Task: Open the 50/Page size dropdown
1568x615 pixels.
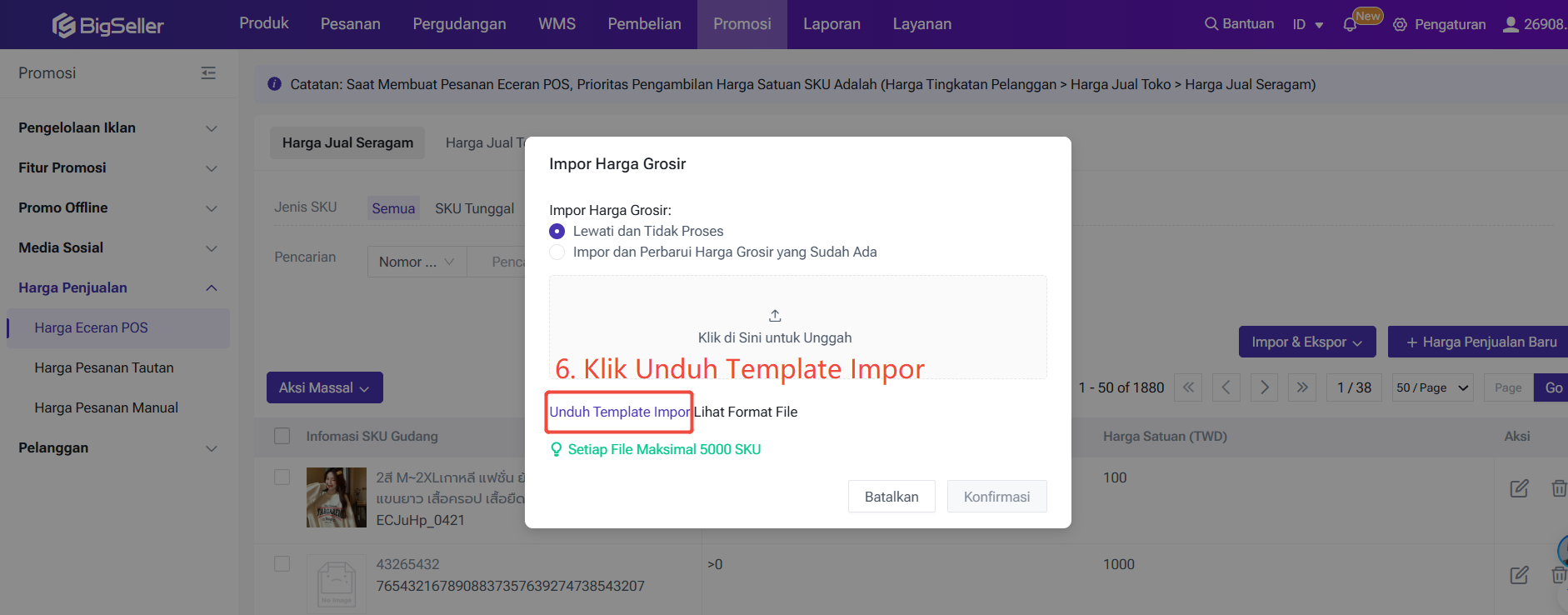Action: 1432,387
